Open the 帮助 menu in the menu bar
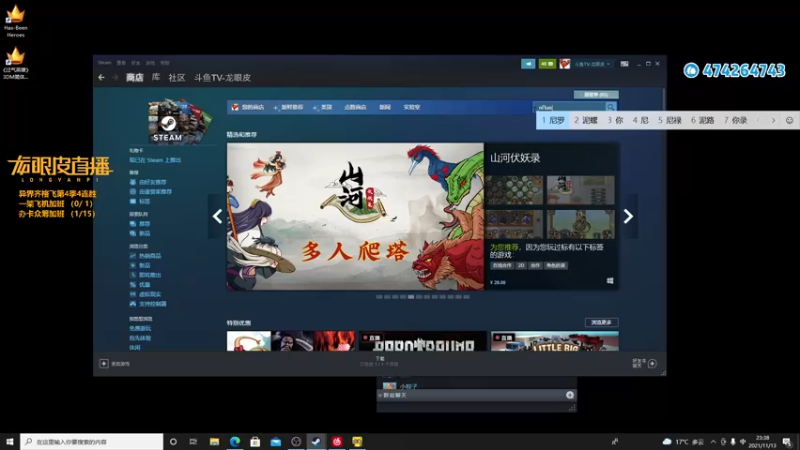The height and width of the screenshot is (450, 800). tap(165, 63)
